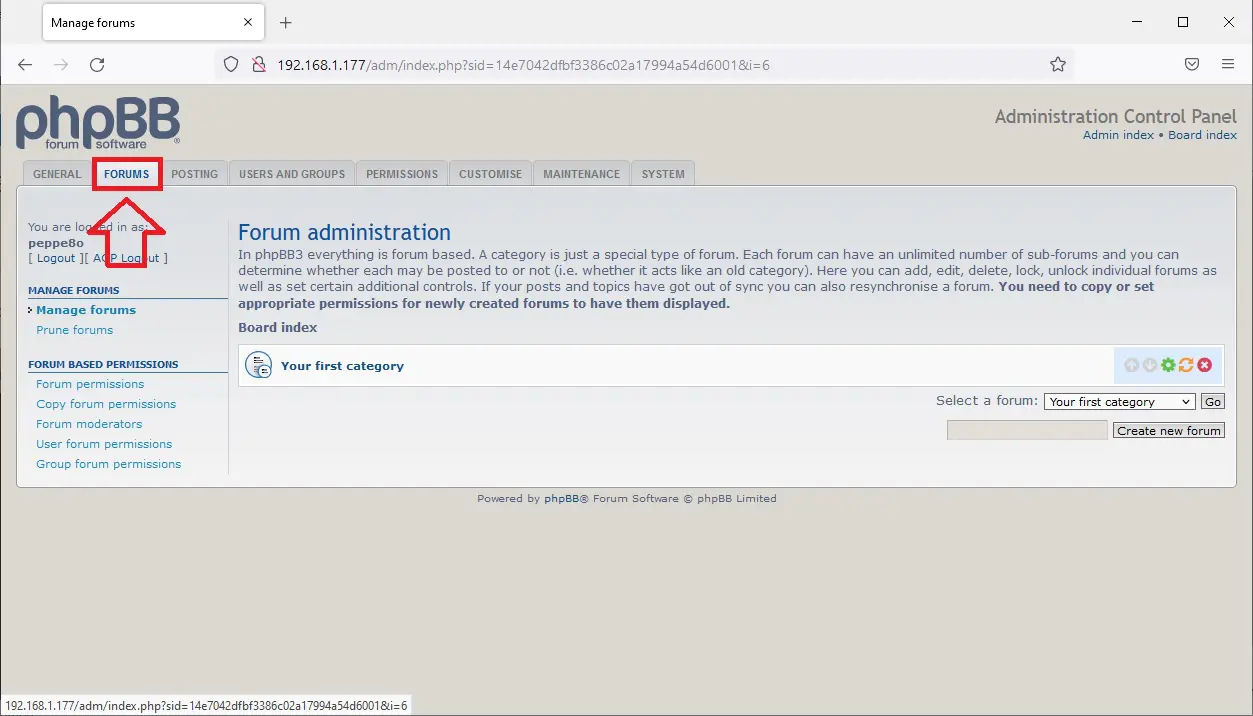Viewport: 1253px width, 716px height.
Task: Open the Your first category link
Action: (x=342, y=366)
